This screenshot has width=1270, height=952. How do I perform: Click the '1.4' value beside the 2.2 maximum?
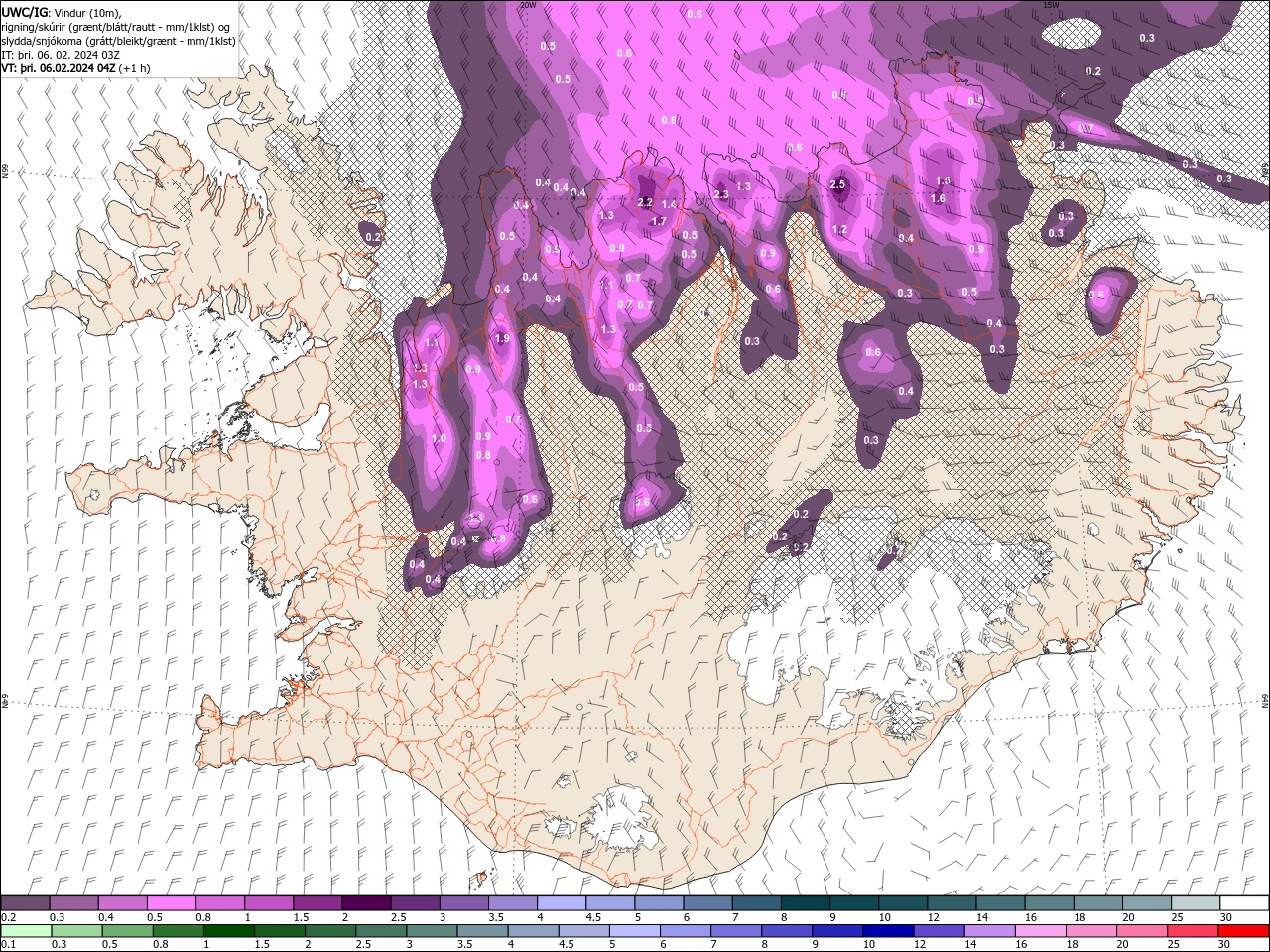tap(669, 204)
